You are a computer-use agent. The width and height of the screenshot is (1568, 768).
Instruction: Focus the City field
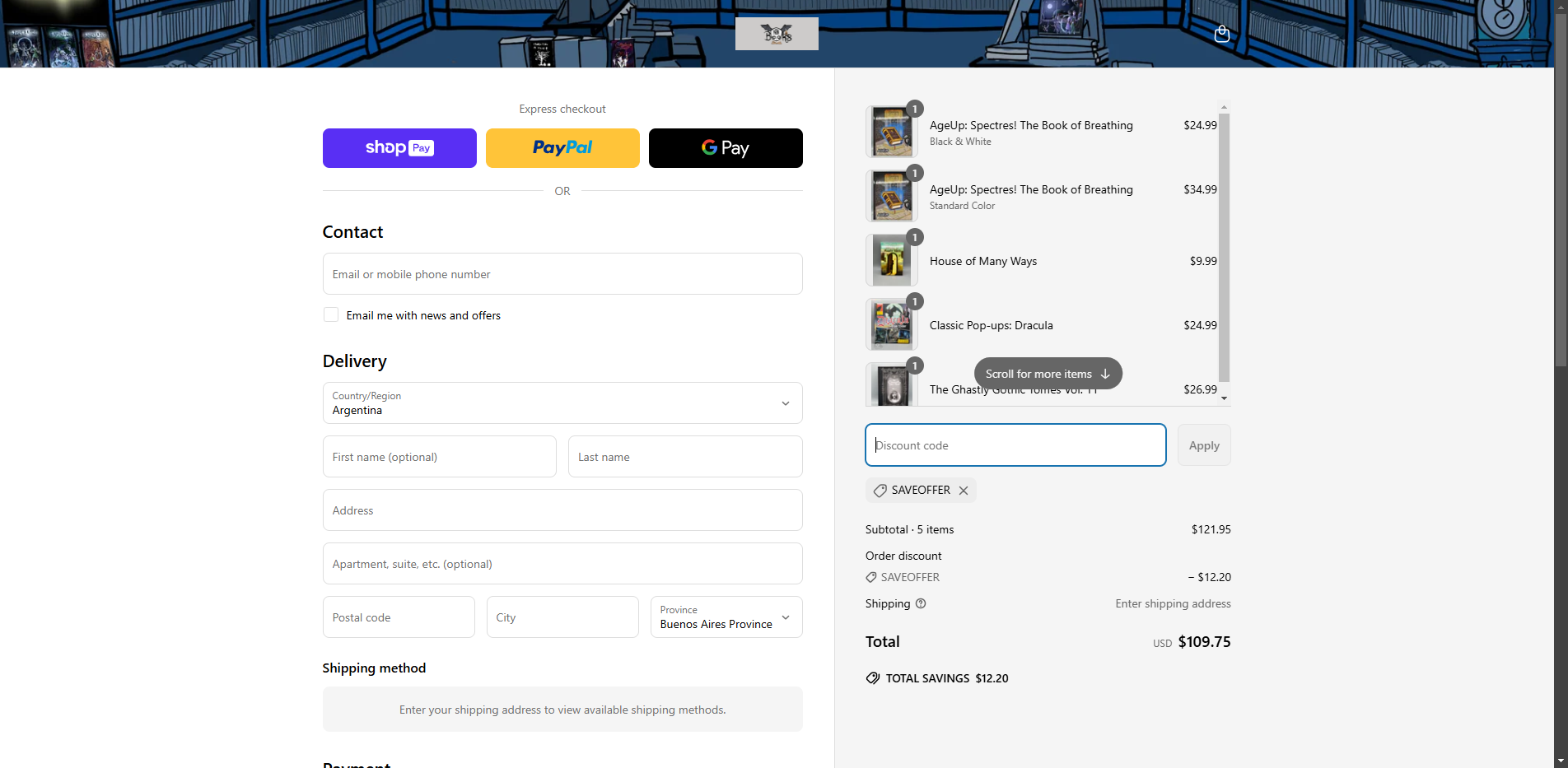tap(562, 617)
